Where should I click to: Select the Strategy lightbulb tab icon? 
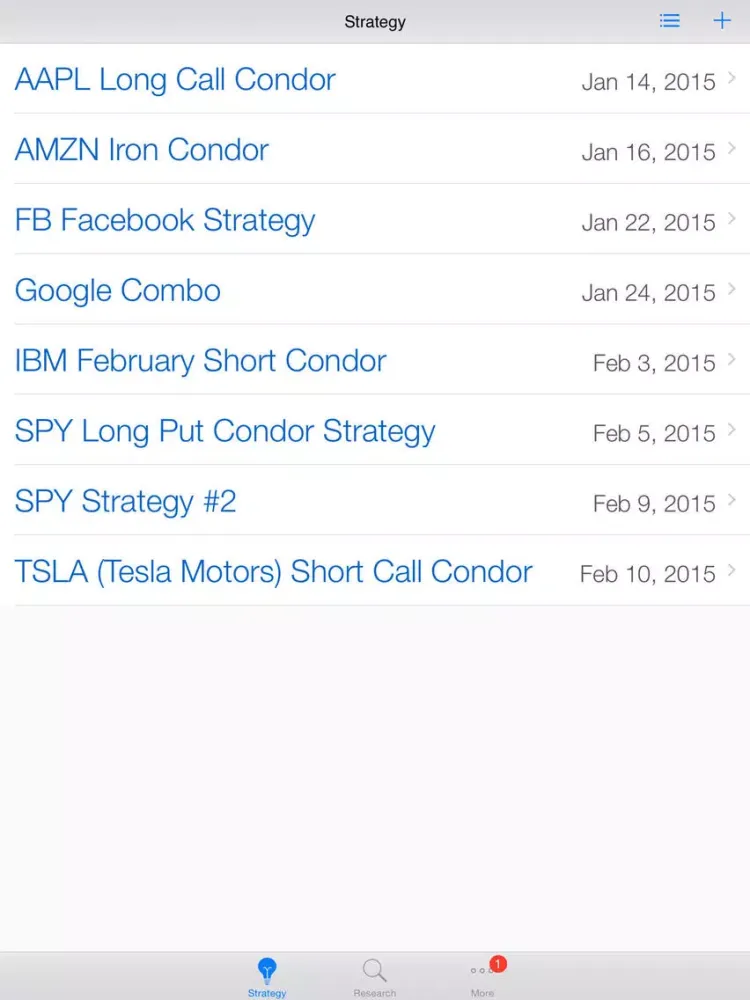(267, 969)
